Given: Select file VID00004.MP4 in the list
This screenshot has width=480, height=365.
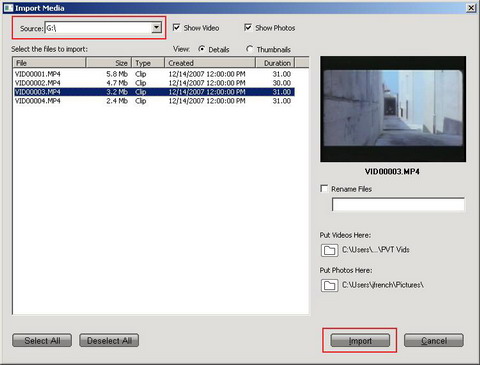Looking at the screenshot, I should 38,101.
